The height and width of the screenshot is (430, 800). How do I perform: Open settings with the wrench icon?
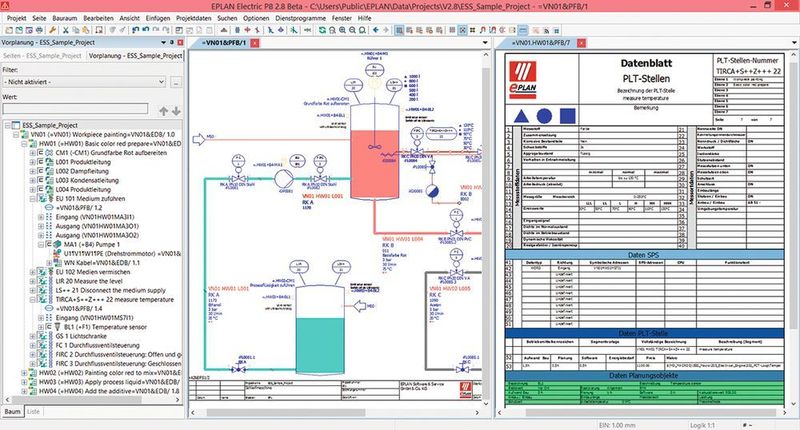pos(52,31)
